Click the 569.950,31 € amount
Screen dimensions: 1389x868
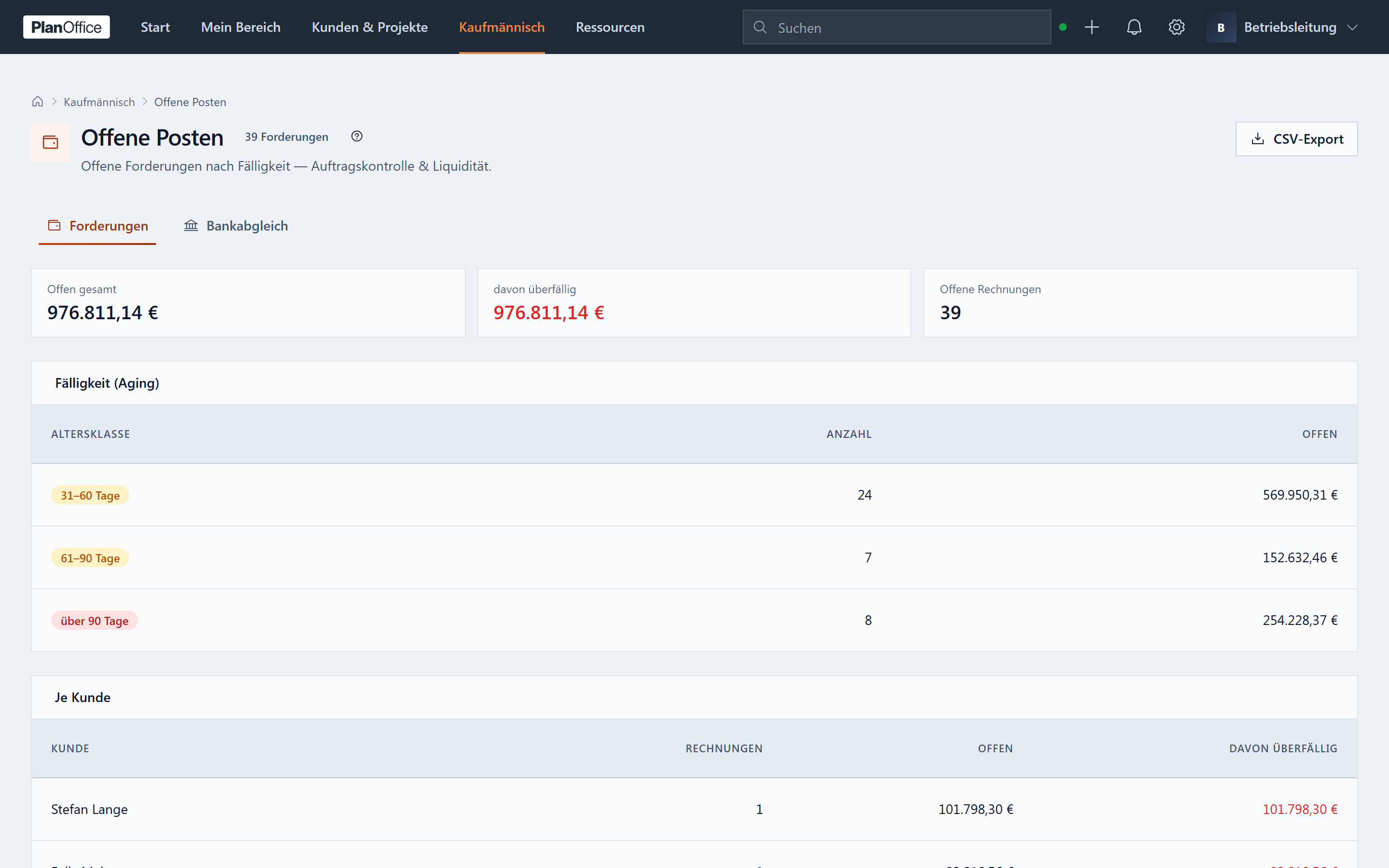1300,495
